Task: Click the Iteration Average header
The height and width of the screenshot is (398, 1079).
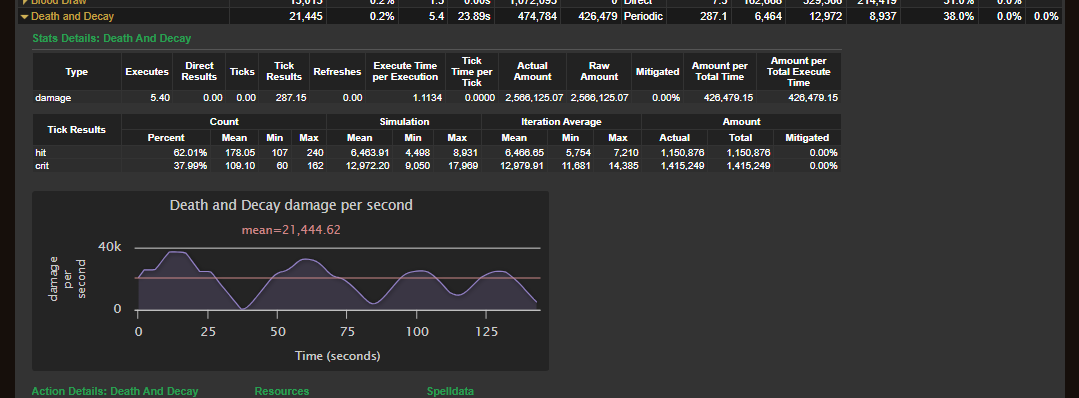Action: tap(561, 122)
